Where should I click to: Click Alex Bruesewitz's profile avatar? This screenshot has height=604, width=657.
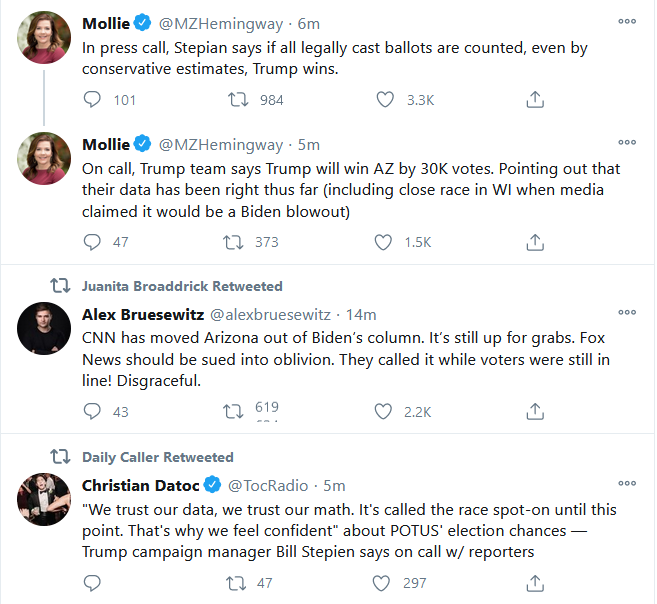[45, 328]
